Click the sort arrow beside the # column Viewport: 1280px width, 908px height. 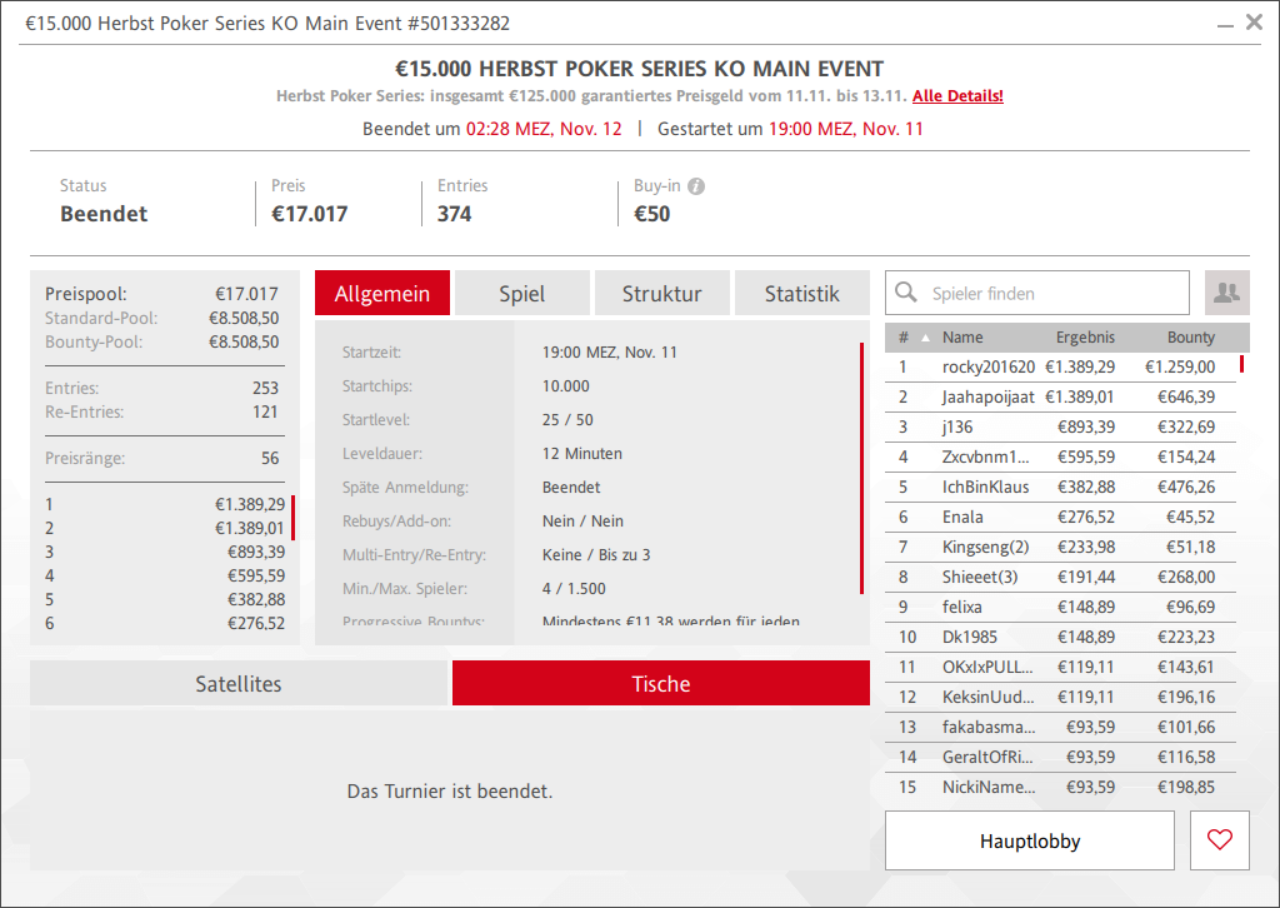(x=924, y=338)
